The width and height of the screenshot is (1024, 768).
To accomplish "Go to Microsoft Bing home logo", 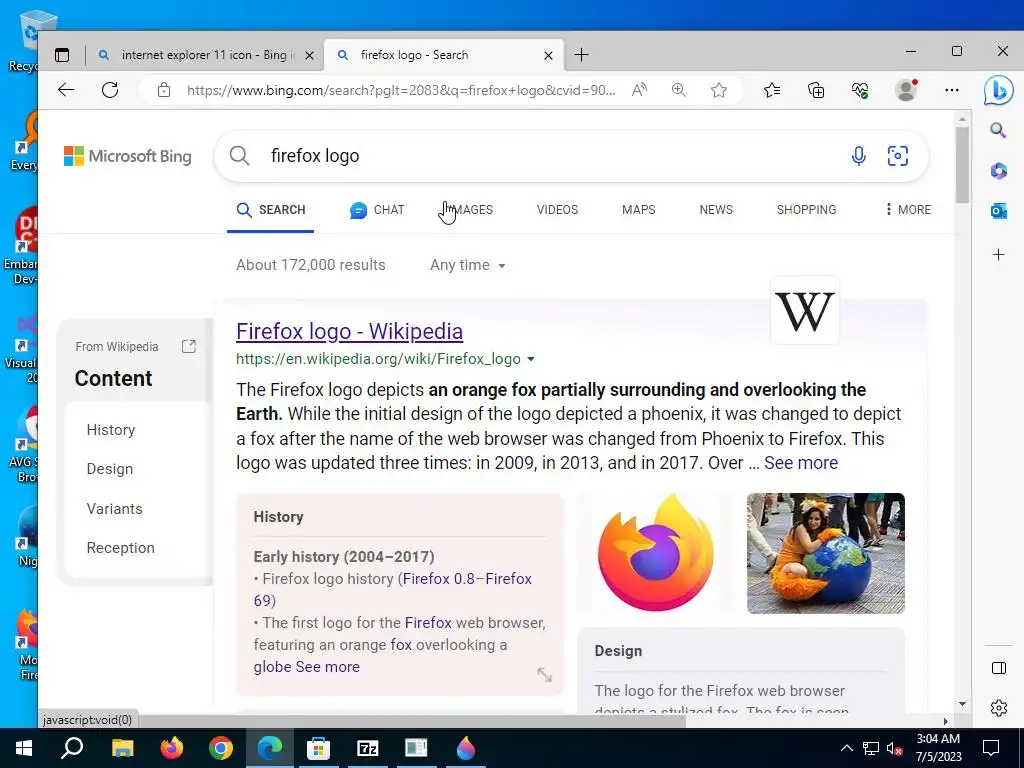I will (x=127, y=156).
